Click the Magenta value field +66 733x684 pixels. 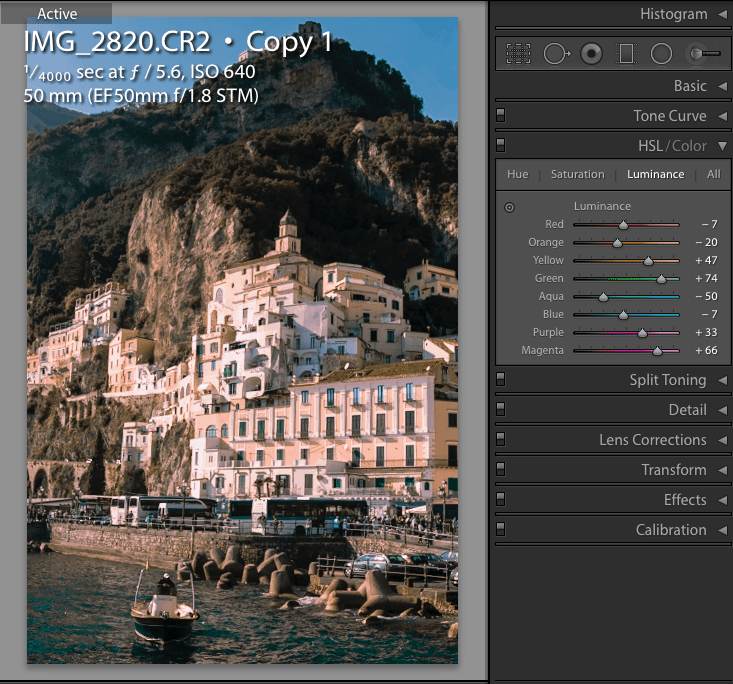[x=706, y=350]
